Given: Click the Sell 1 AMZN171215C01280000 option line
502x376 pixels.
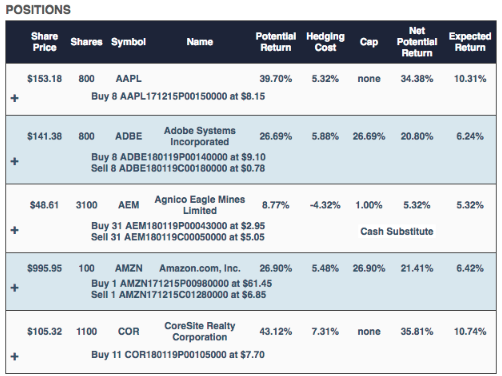Looking at the screenshot, I should [x=178, y=295].
